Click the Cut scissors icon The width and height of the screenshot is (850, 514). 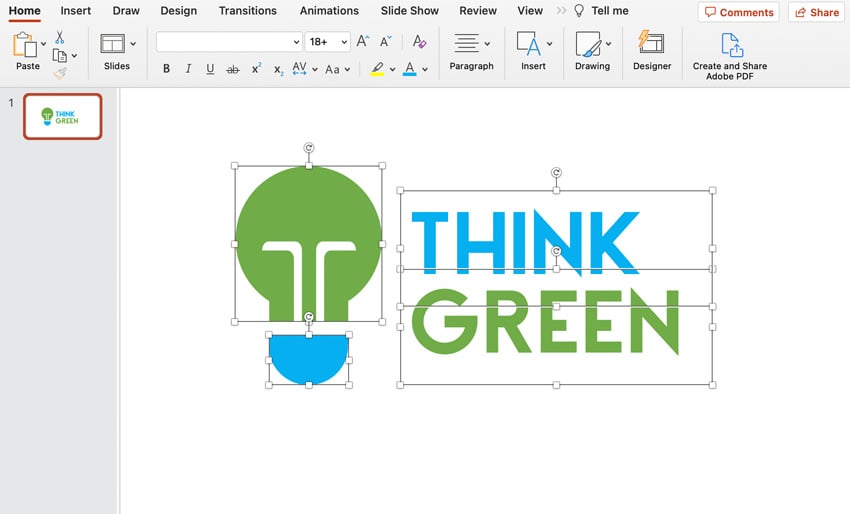59,37
